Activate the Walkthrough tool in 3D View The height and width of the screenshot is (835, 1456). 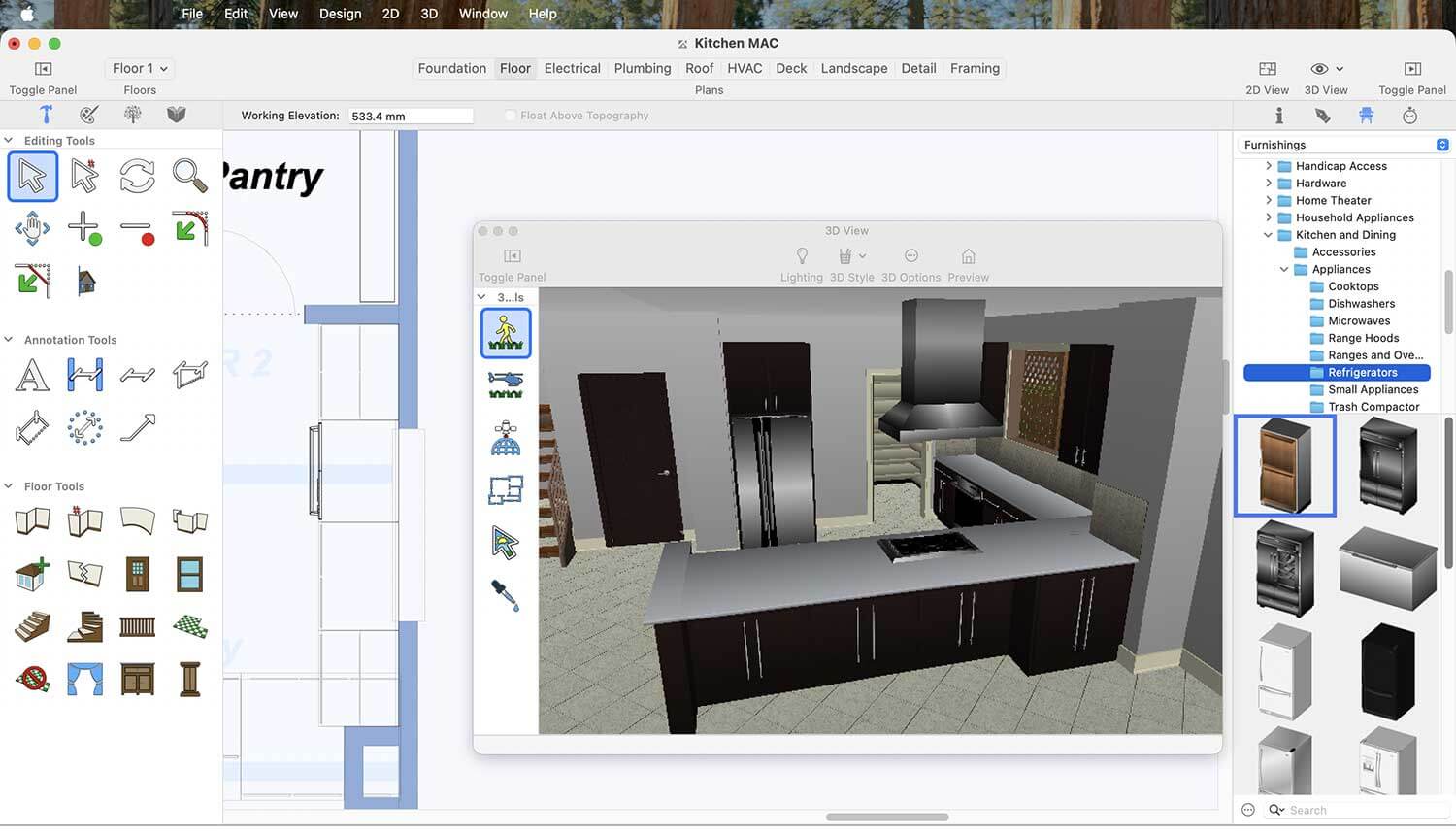(506, 332)
